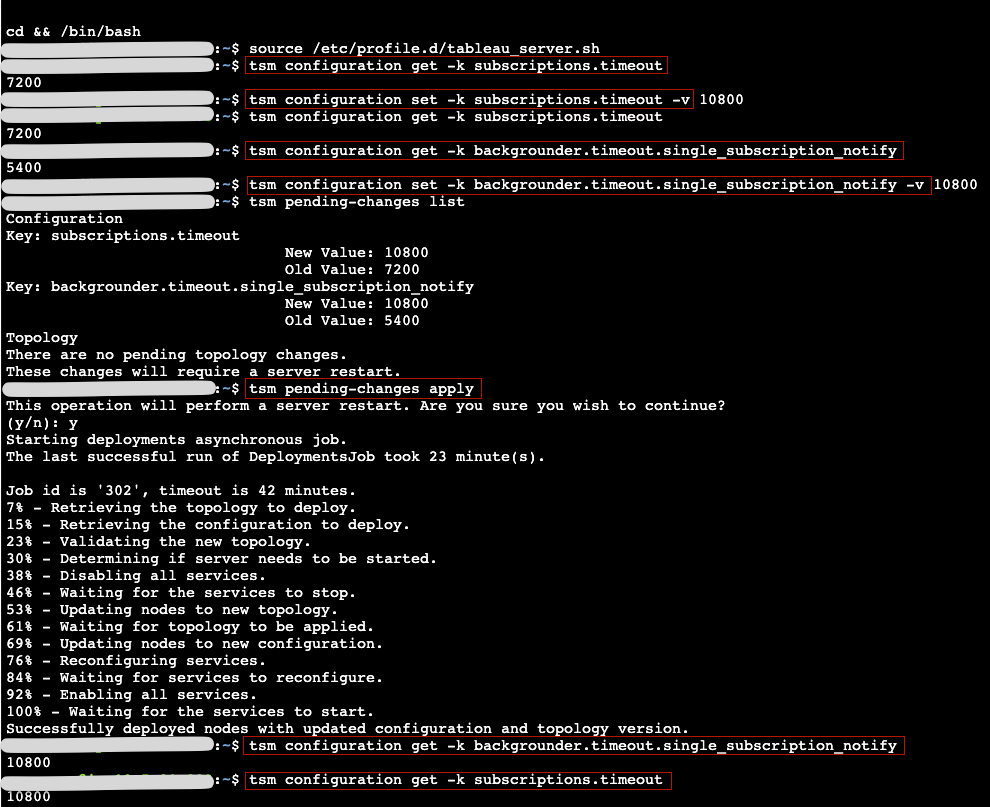Click the 'Key: subscriptions.timeout' line
The width and height of the screenshot is (990, 807).
[122, 235]
